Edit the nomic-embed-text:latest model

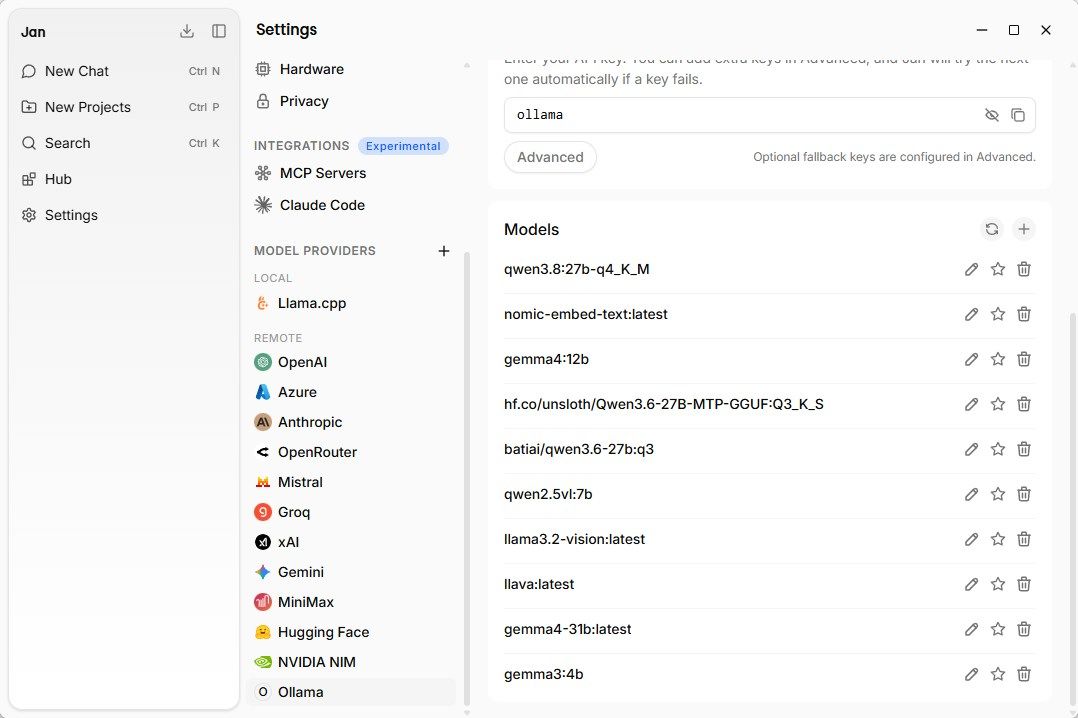point(971,314)
